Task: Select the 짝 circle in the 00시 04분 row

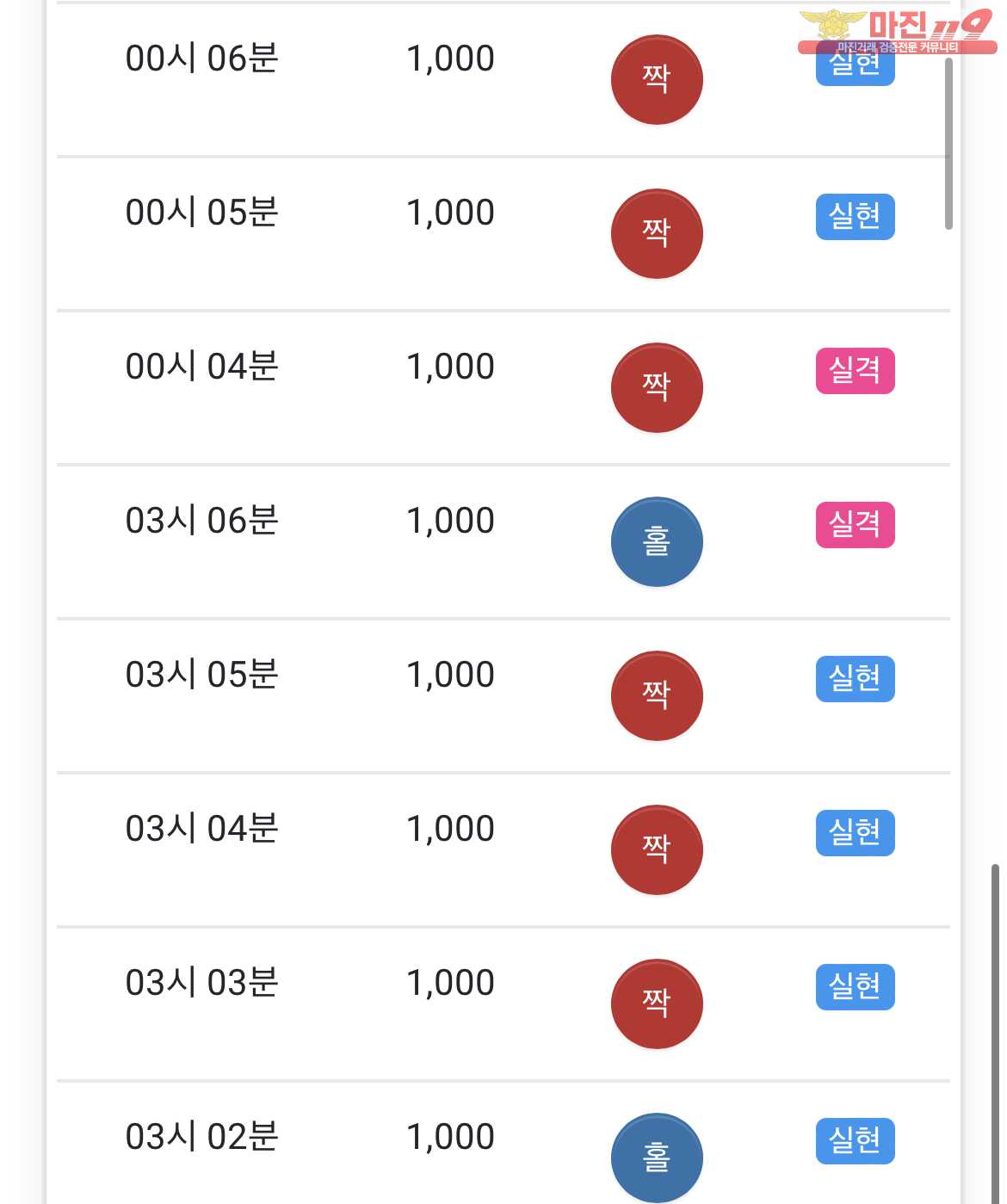Action: coord(657,388)
